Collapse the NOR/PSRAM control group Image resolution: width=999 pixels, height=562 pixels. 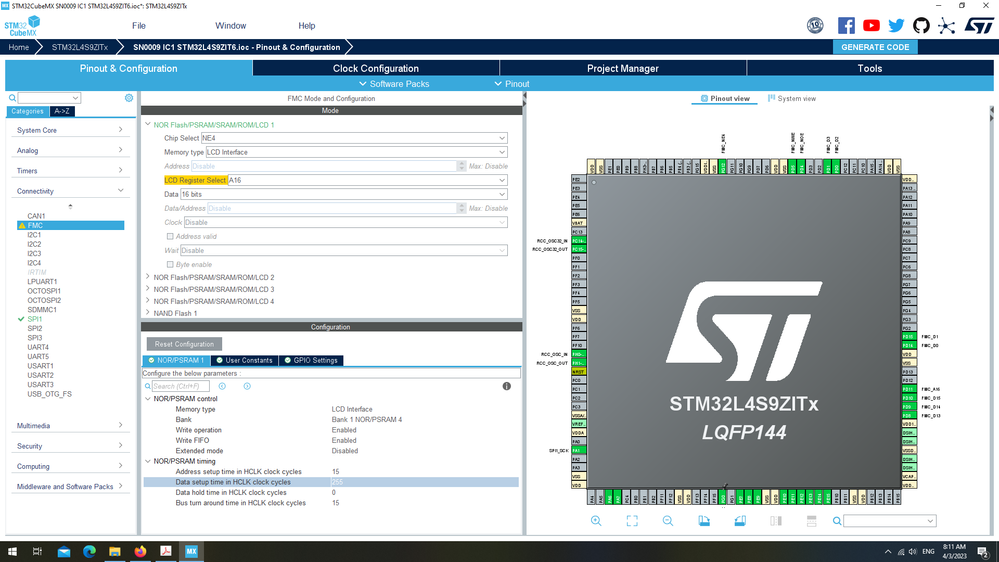pyautogui.click(x=148, y=399)
